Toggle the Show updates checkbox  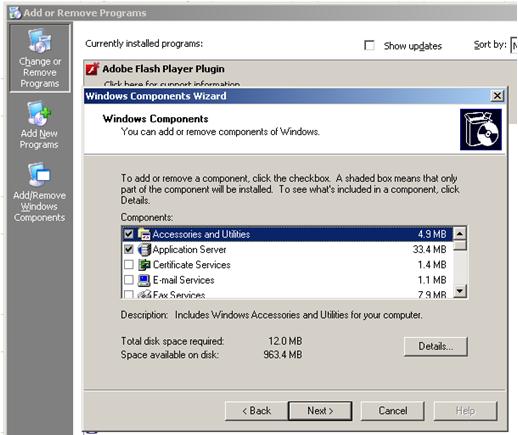(369, 45)
